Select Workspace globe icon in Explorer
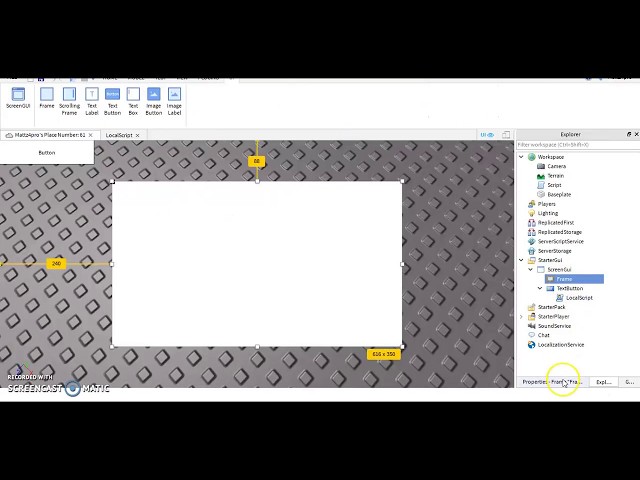The width and height of the screenshot is (640, 480). (531, 157)
